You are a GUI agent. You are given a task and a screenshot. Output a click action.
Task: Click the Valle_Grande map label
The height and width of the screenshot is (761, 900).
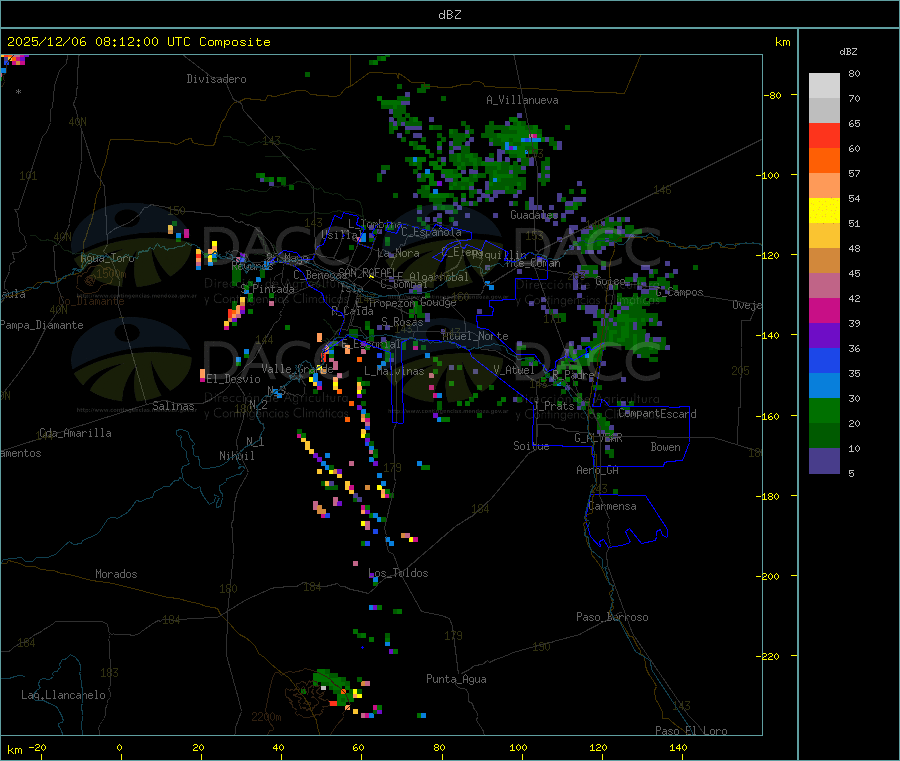pos(297,369)
